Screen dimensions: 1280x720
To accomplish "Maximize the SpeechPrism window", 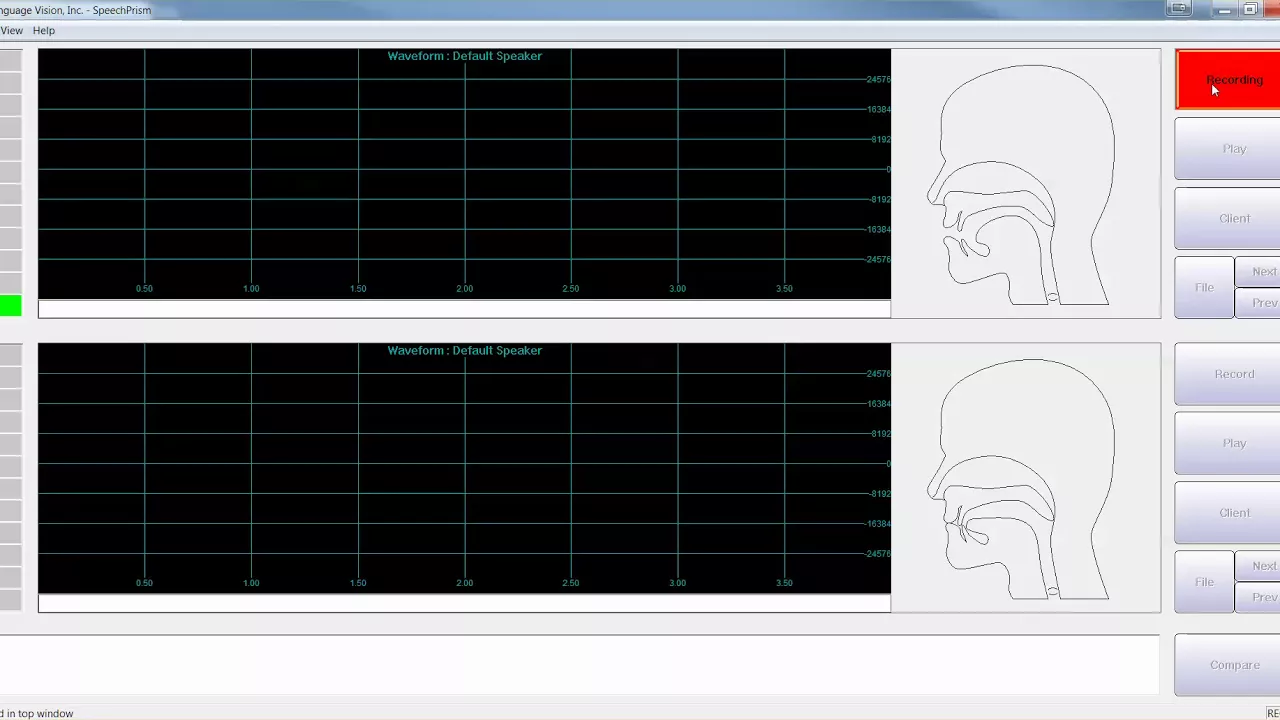I will click(1250, 9).
